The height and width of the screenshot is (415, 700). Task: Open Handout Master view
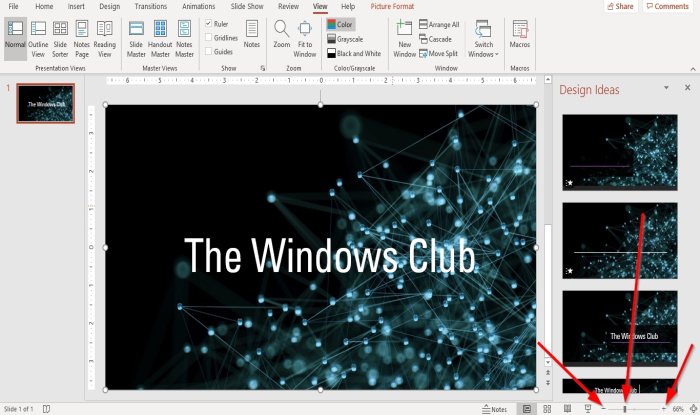click(160, 39)
